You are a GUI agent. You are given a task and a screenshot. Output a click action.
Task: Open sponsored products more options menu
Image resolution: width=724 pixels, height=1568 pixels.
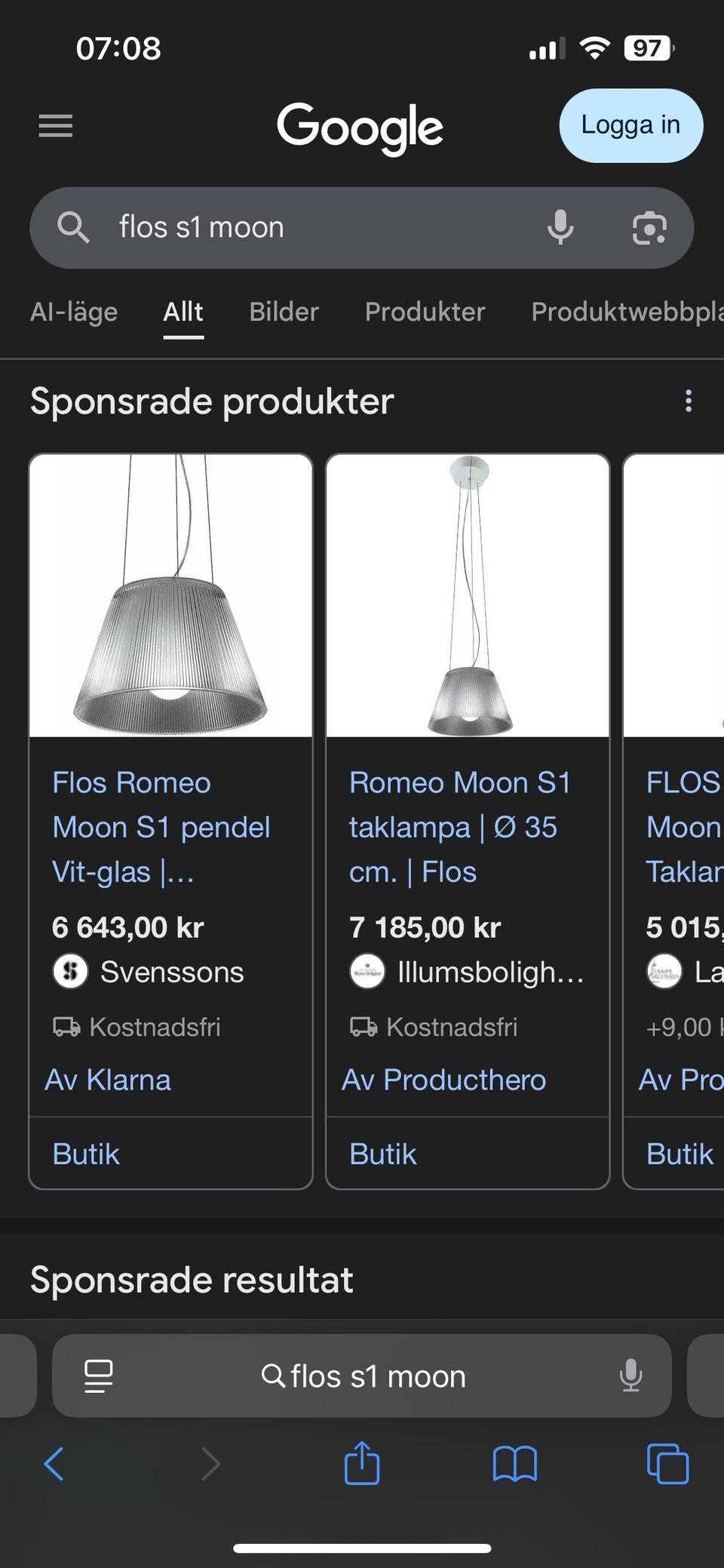point(688,401)
